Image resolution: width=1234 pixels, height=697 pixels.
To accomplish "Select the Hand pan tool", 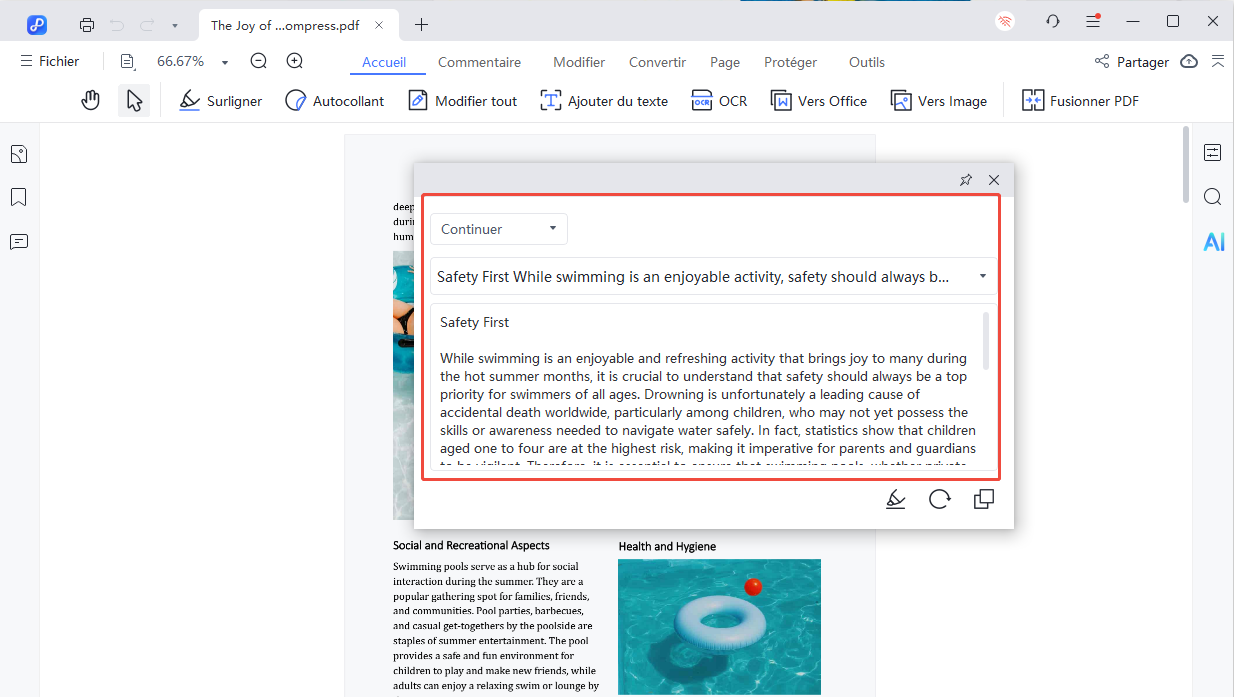I will (x=91, y=100).
